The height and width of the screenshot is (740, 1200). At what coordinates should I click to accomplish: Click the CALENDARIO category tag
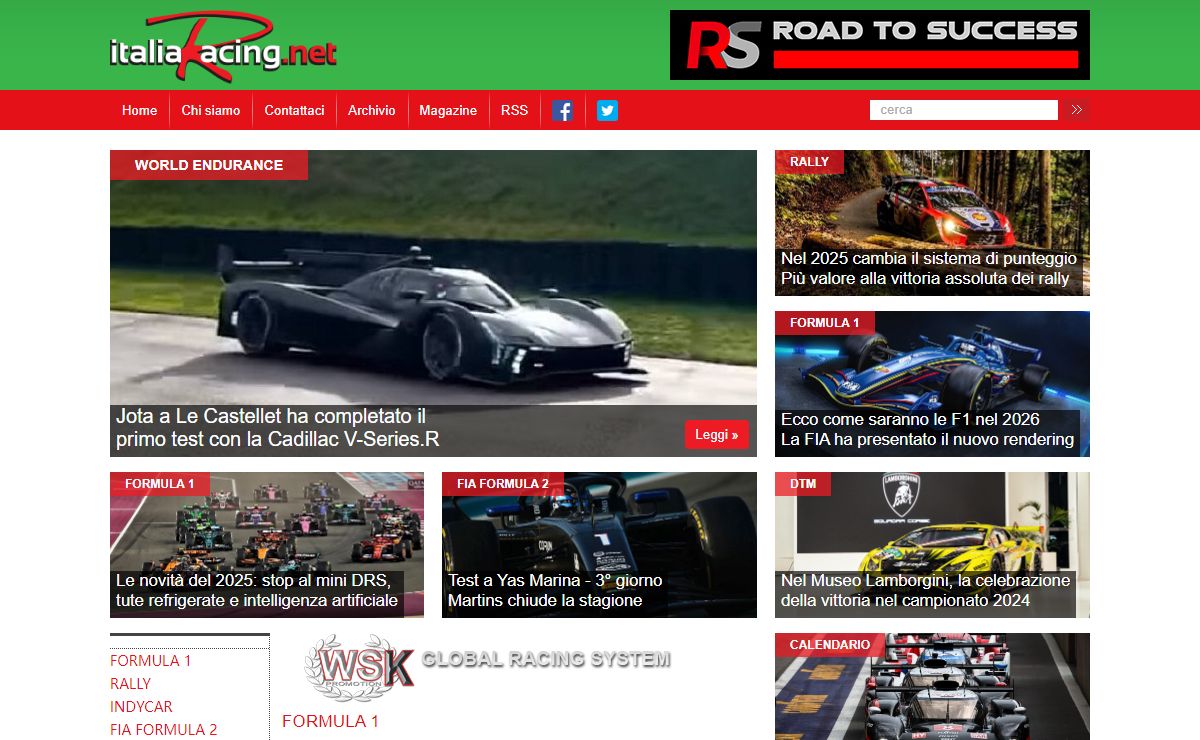[830, 645]
